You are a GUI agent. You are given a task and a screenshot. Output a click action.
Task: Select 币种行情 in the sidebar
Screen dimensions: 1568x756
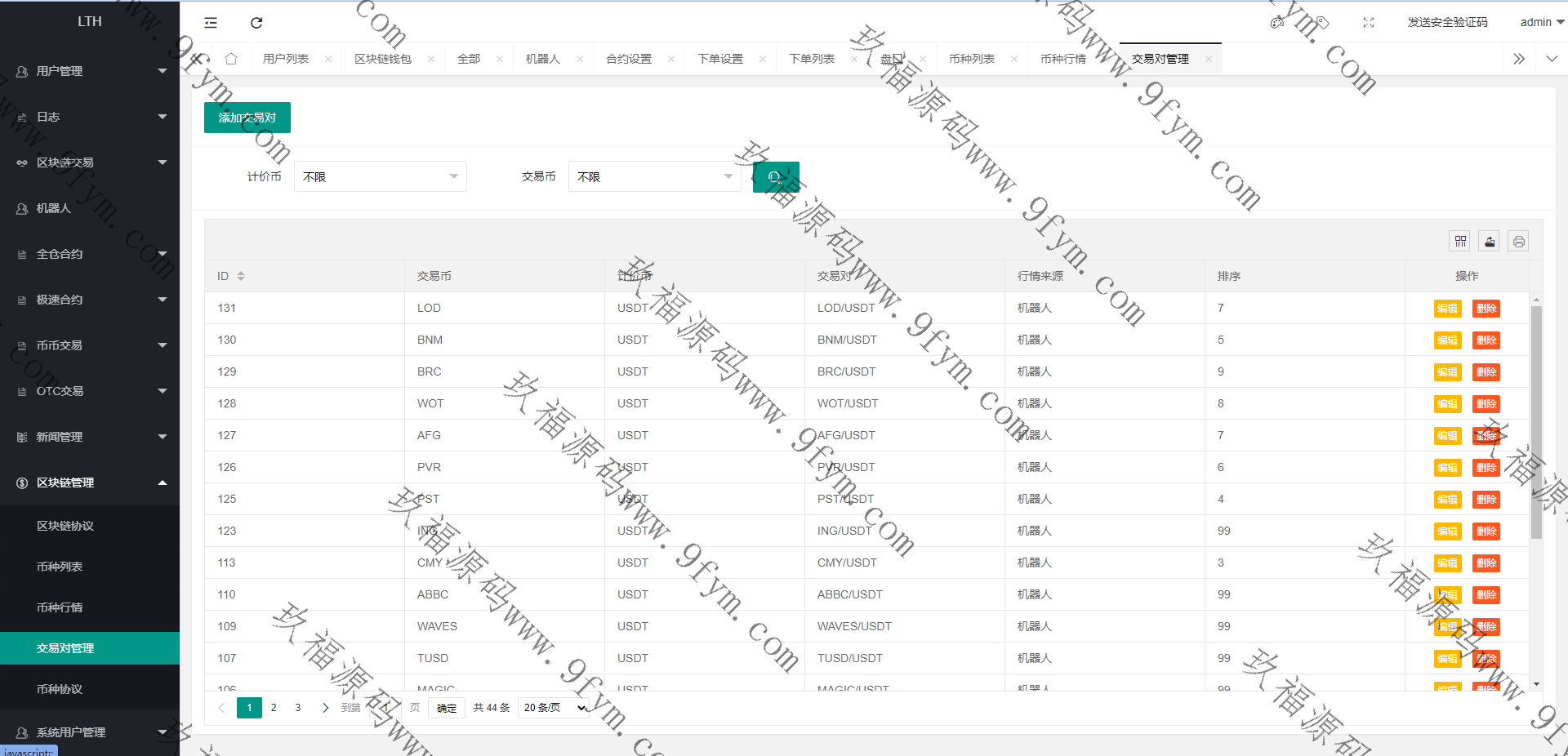tap(60, 607)
